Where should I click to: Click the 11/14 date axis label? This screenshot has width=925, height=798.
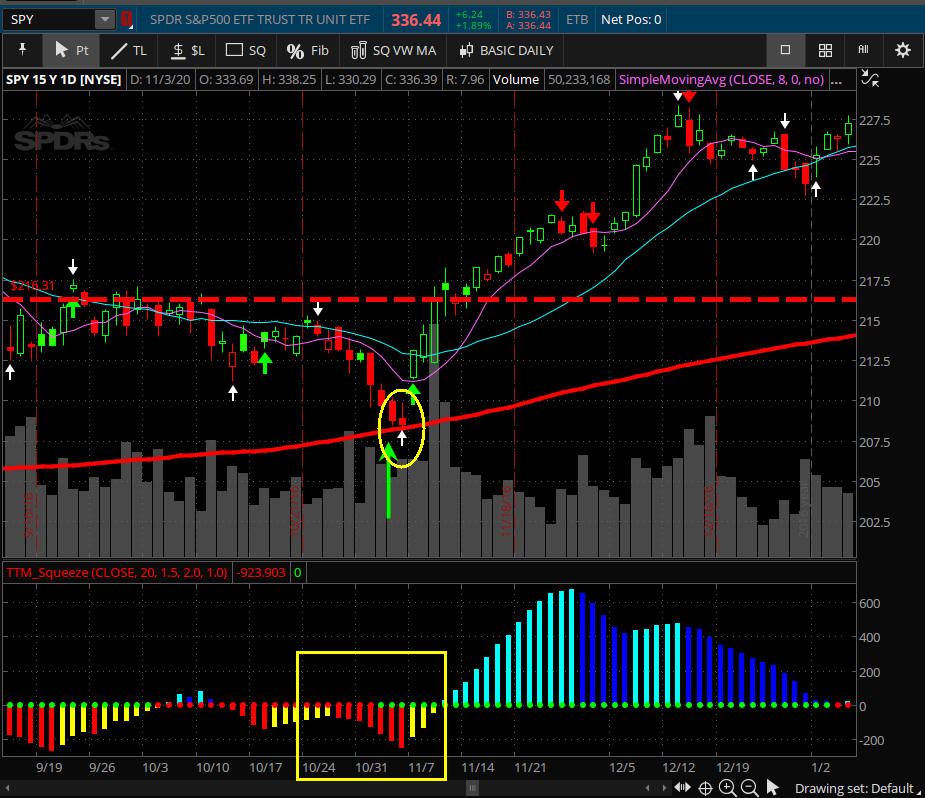(x=477, y=767)
